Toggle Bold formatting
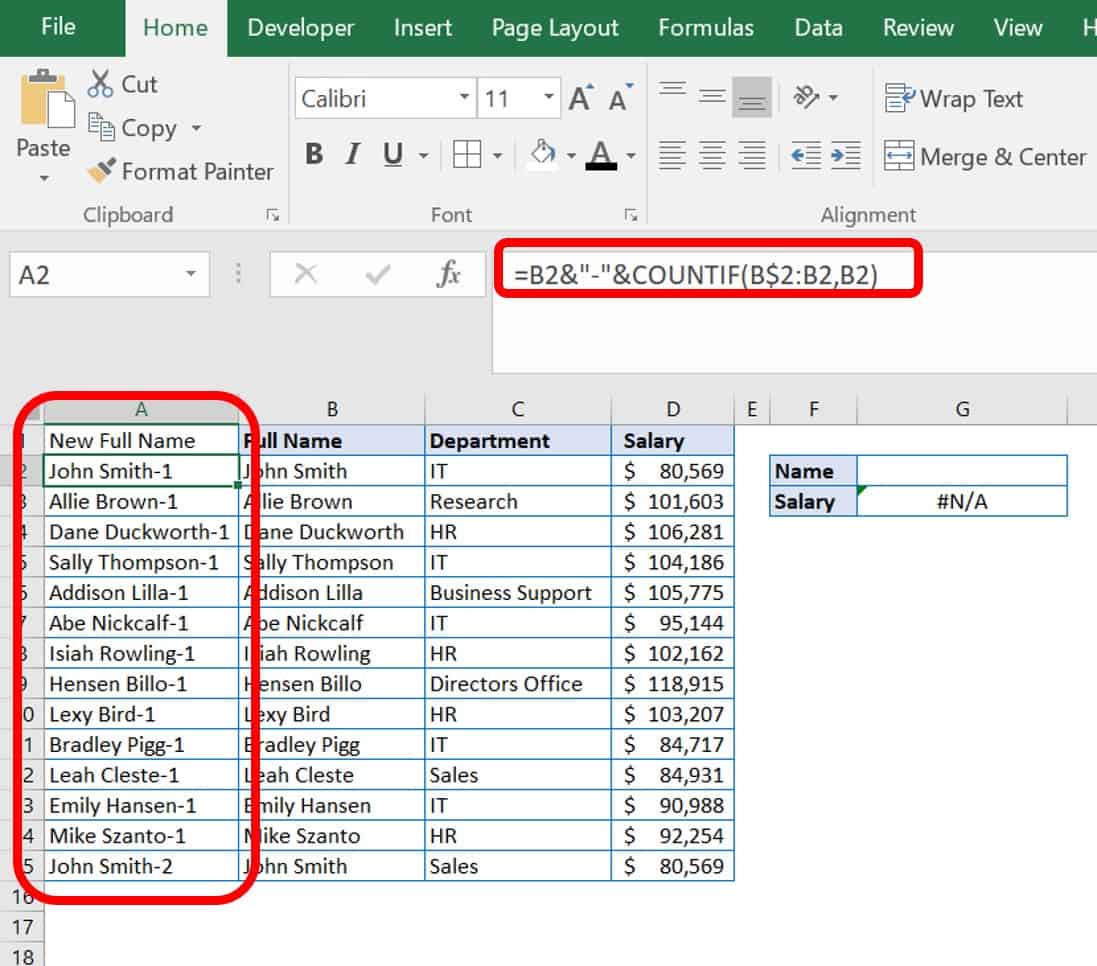The image size is (1097, 966). [x=314, y=155]
